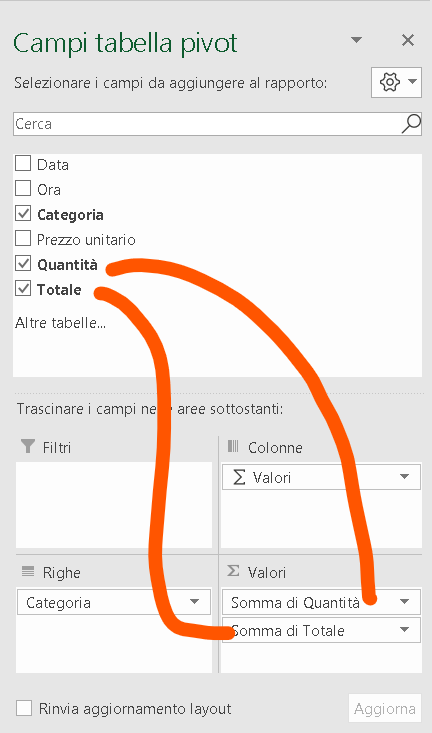Click the Colonne area icon
This screenshot has width=432, height=733.
(x=233, y=446)
